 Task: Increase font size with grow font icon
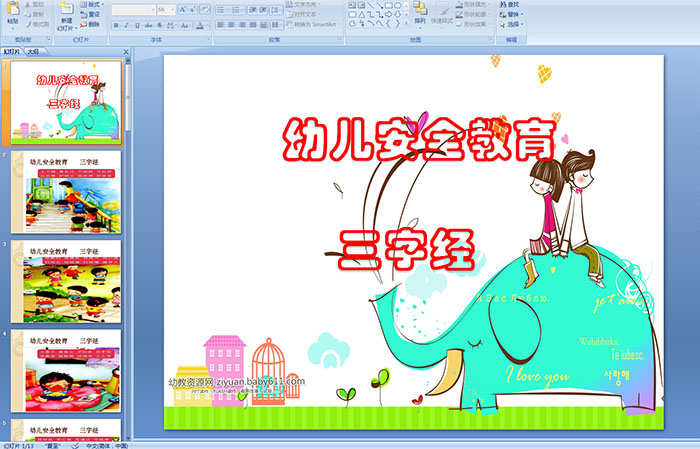(x=183, y=9)
